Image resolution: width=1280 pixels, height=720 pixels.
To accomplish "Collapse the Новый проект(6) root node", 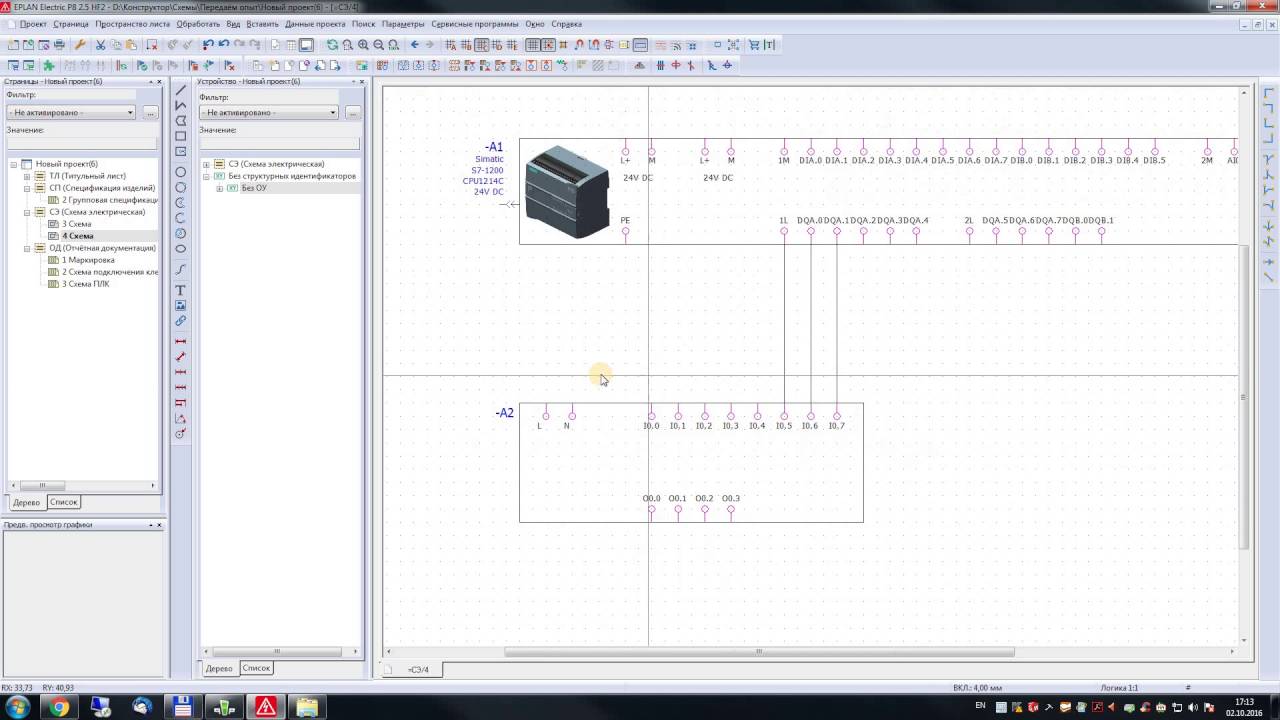I will (x=15, y=164).
